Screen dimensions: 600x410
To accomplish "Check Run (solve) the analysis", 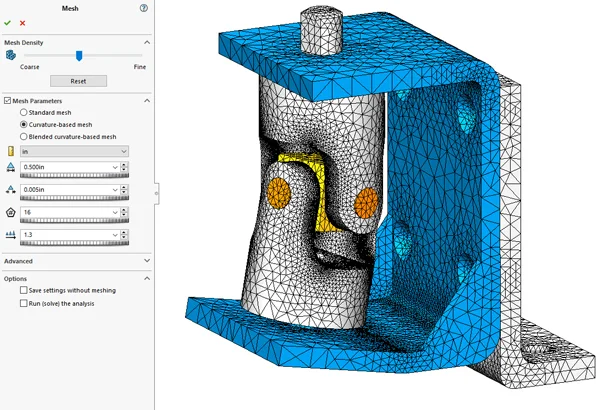I will point(24,303).
